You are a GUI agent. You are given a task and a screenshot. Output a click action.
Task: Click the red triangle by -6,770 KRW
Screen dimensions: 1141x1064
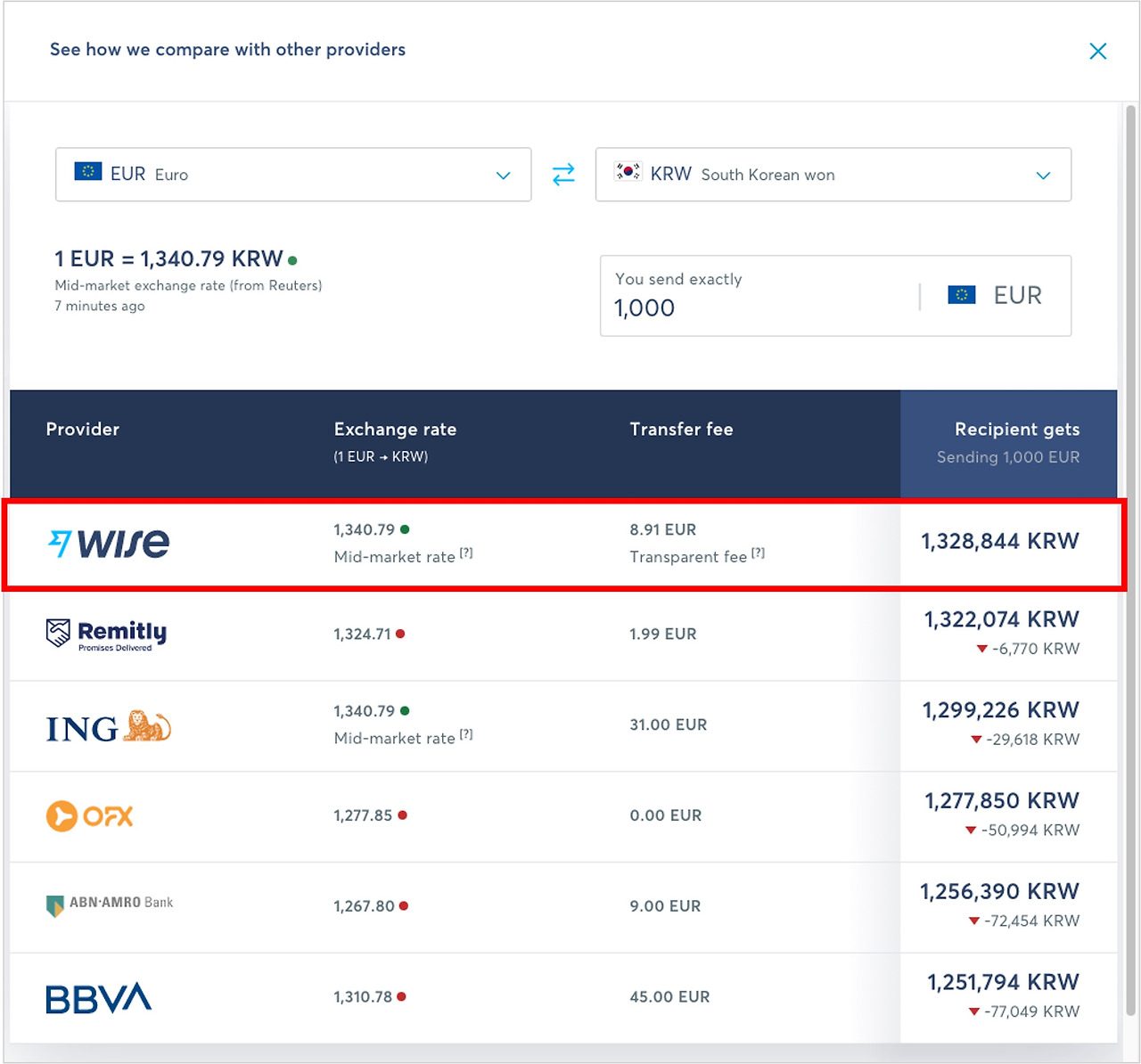tap(982, 649)
